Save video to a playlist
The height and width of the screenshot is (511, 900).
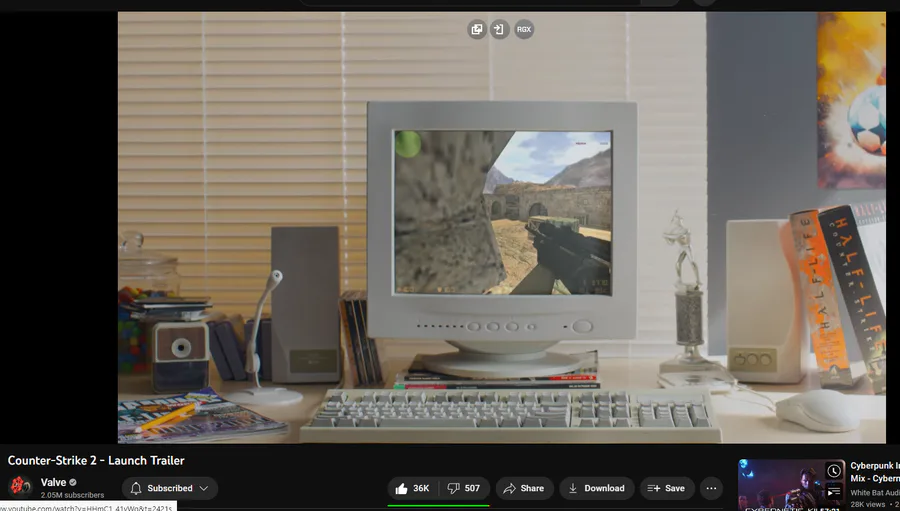667,488
